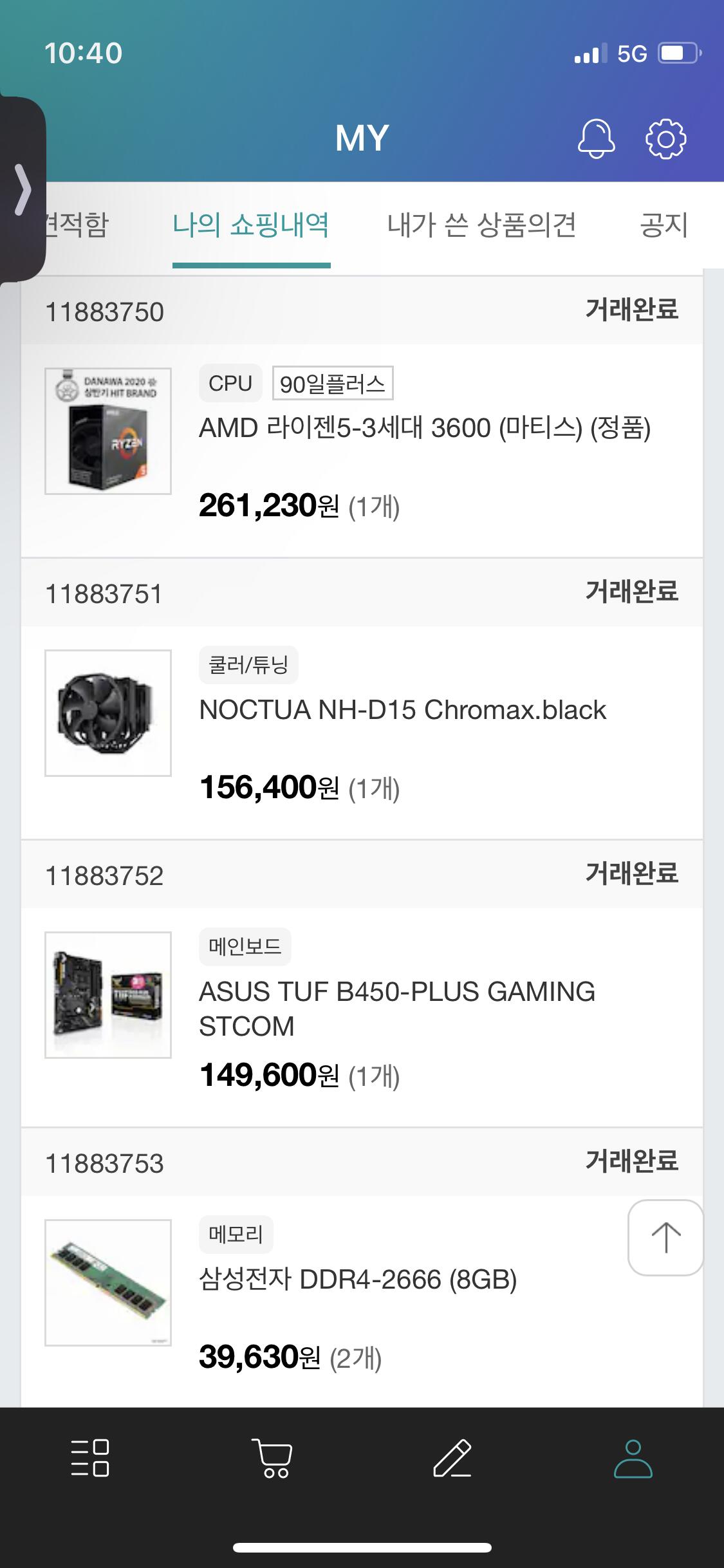Open 삼성전자 DDR4-2666 (8GB) product link
The width and height of the screenshot is (724, 1568).
point(358,1279)
